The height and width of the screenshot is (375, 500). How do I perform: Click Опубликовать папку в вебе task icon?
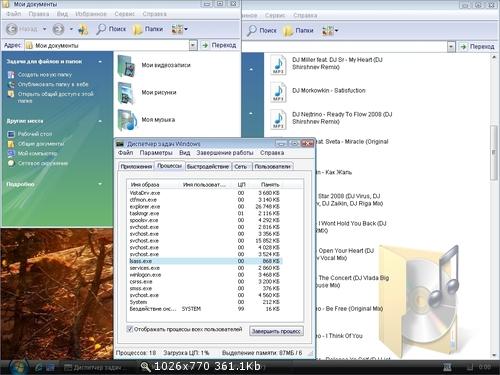coord(11,84)
